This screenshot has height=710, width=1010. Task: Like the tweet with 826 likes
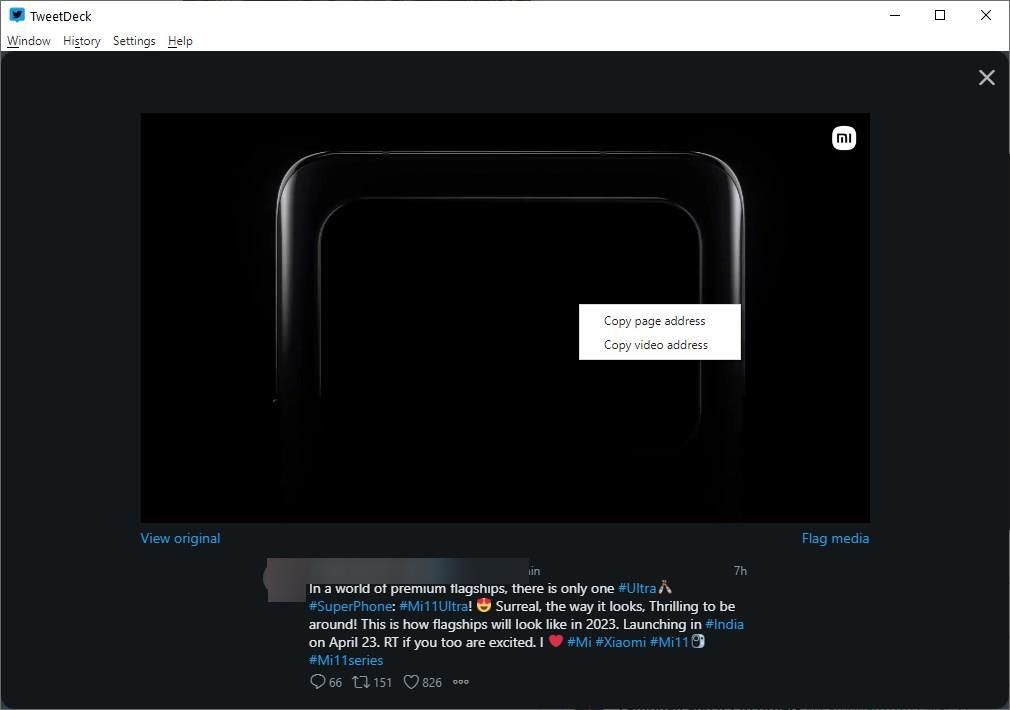(411, 682)
